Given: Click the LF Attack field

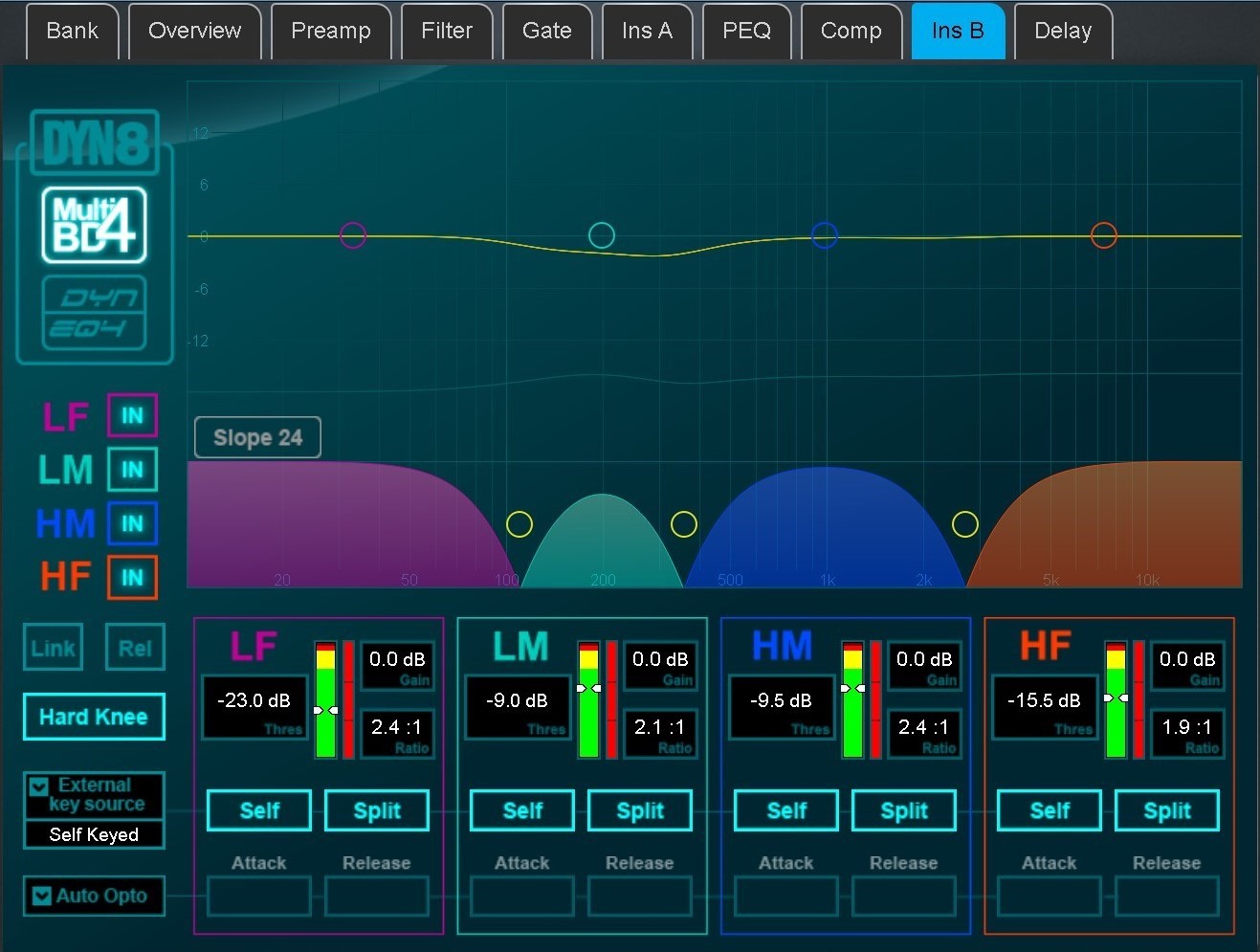Looking at the screenshot, I should point(259,897).
